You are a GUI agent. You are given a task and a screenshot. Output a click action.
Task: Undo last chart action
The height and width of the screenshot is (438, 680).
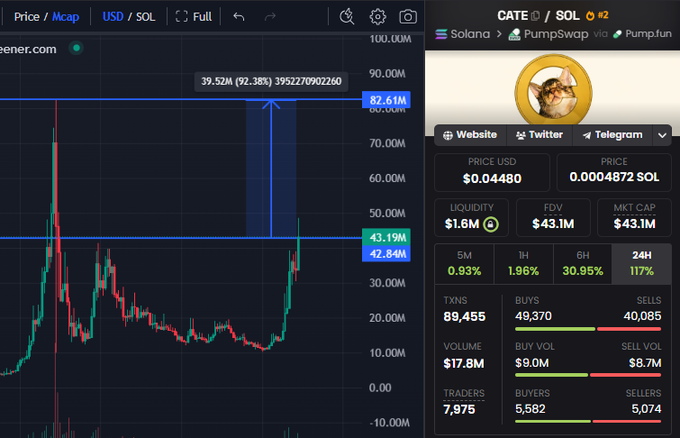[x=239, y=17]
